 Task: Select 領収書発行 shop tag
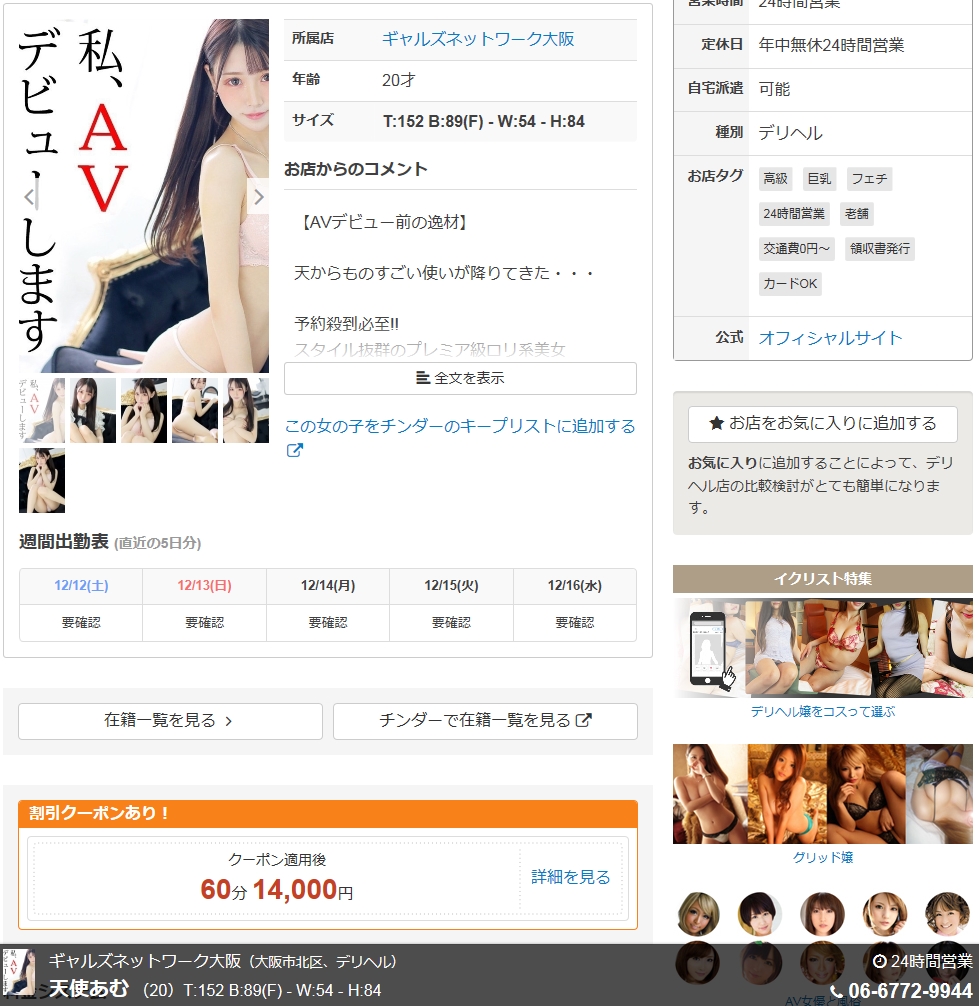click(x=880, y=248)
